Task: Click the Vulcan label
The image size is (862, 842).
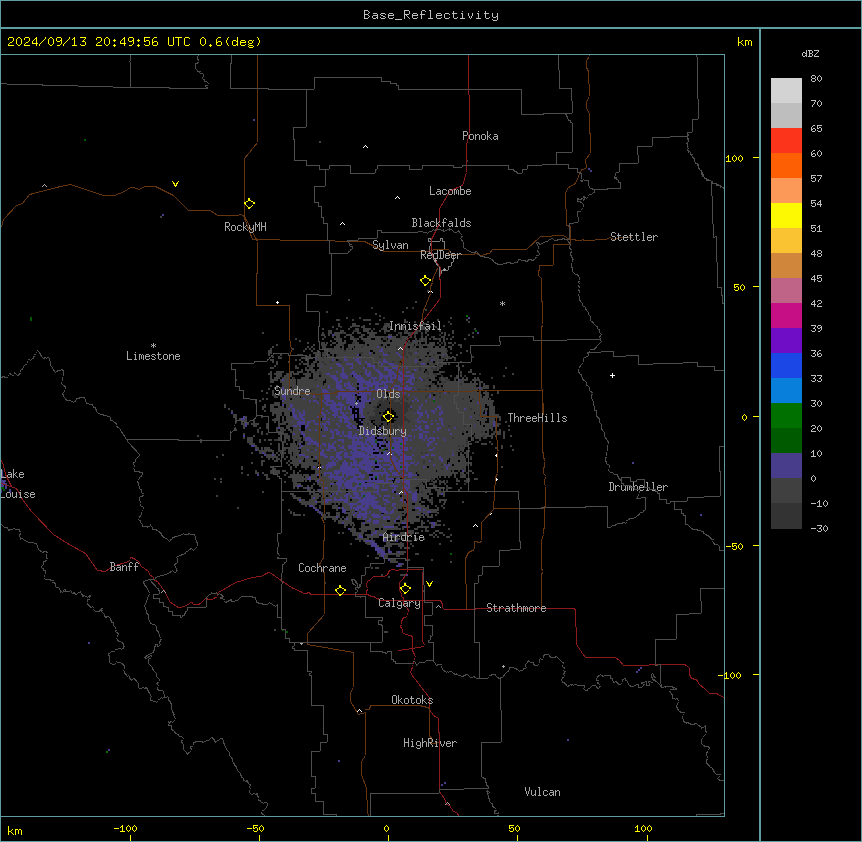Action: pyautogui.click(x=543, y=792)
